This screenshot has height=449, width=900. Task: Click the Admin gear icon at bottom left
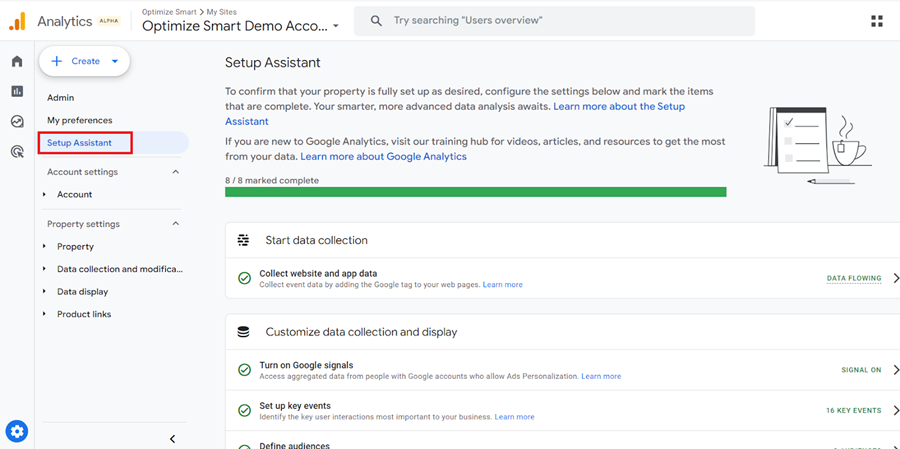tap(17, 431)
